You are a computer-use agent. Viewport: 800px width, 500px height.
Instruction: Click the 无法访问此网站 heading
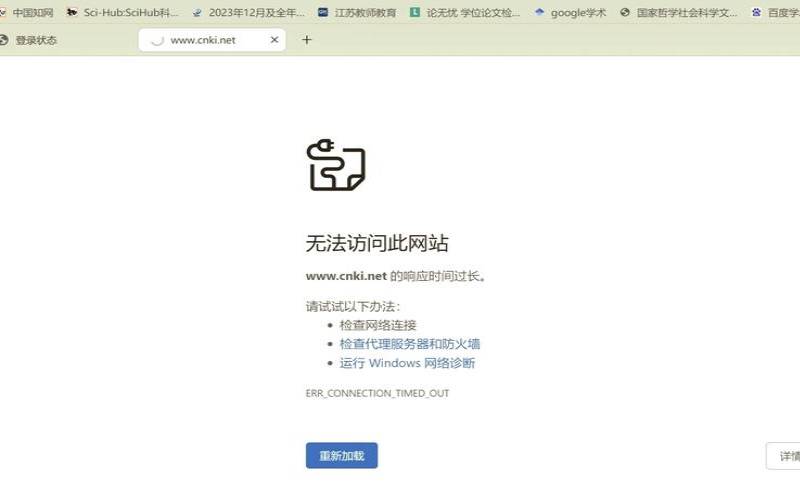(x=377, y=243)
